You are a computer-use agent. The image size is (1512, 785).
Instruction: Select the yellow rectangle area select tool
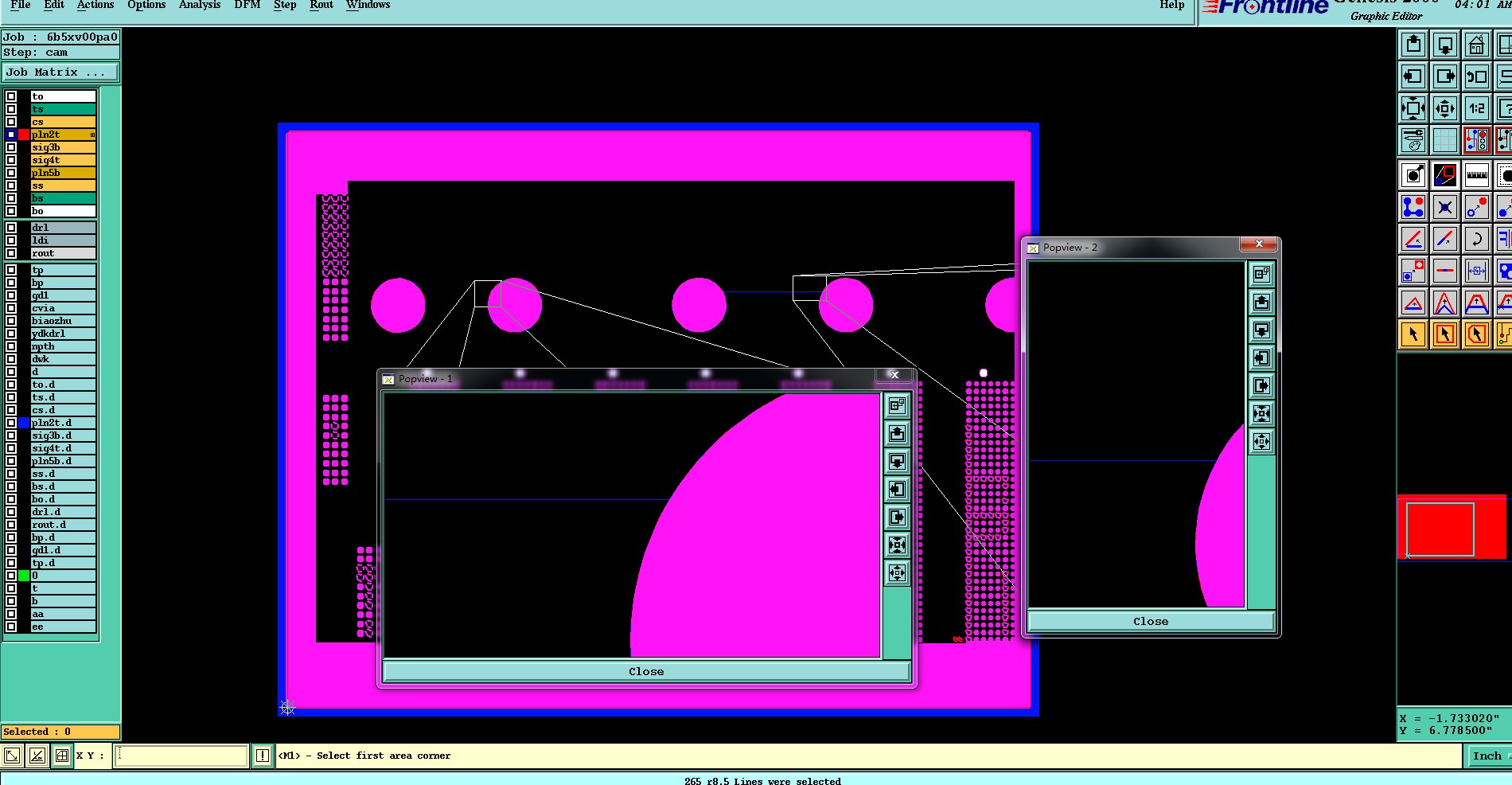click(1445, 334)
